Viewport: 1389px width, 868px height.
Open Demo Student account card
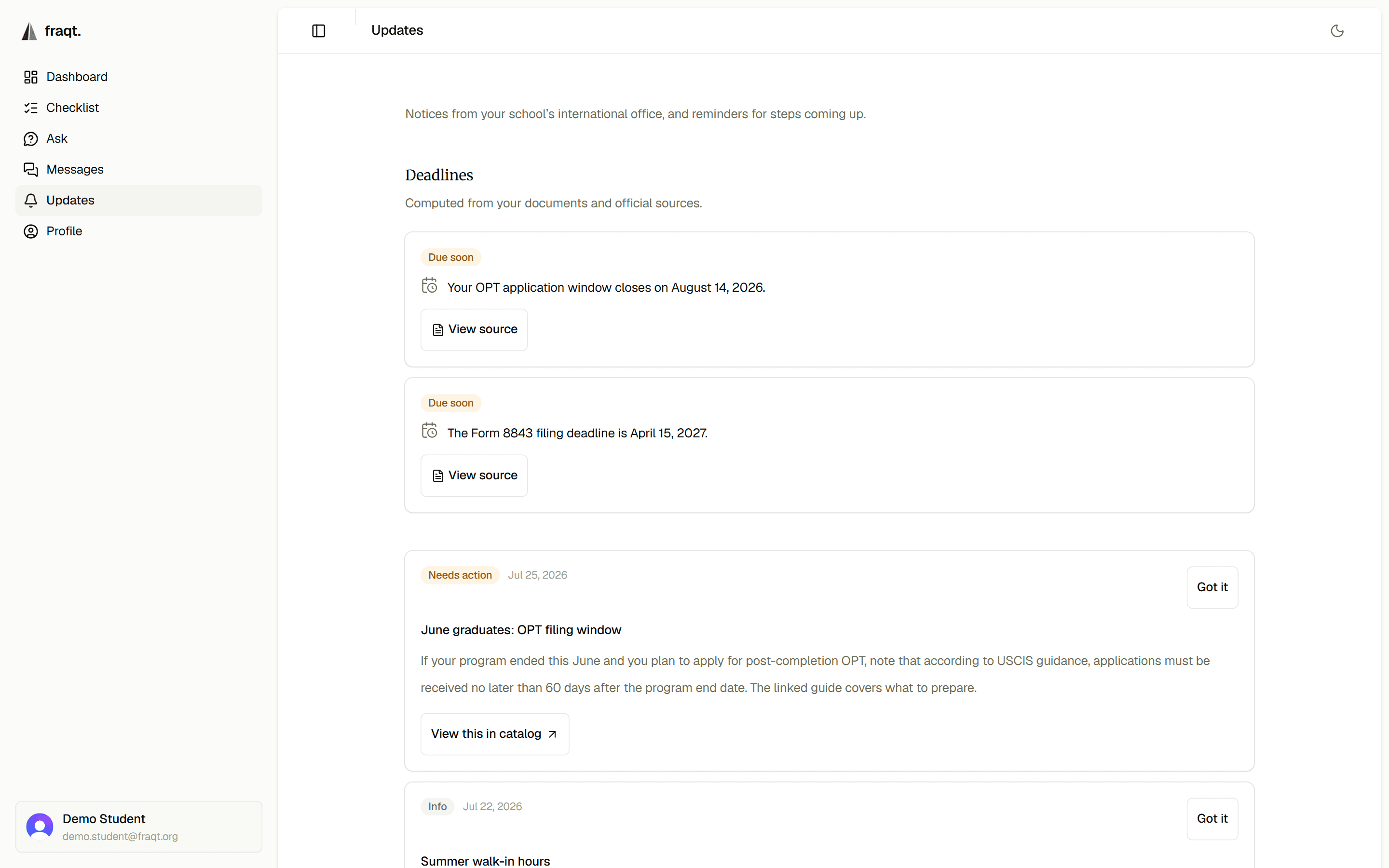click(139, 827)
